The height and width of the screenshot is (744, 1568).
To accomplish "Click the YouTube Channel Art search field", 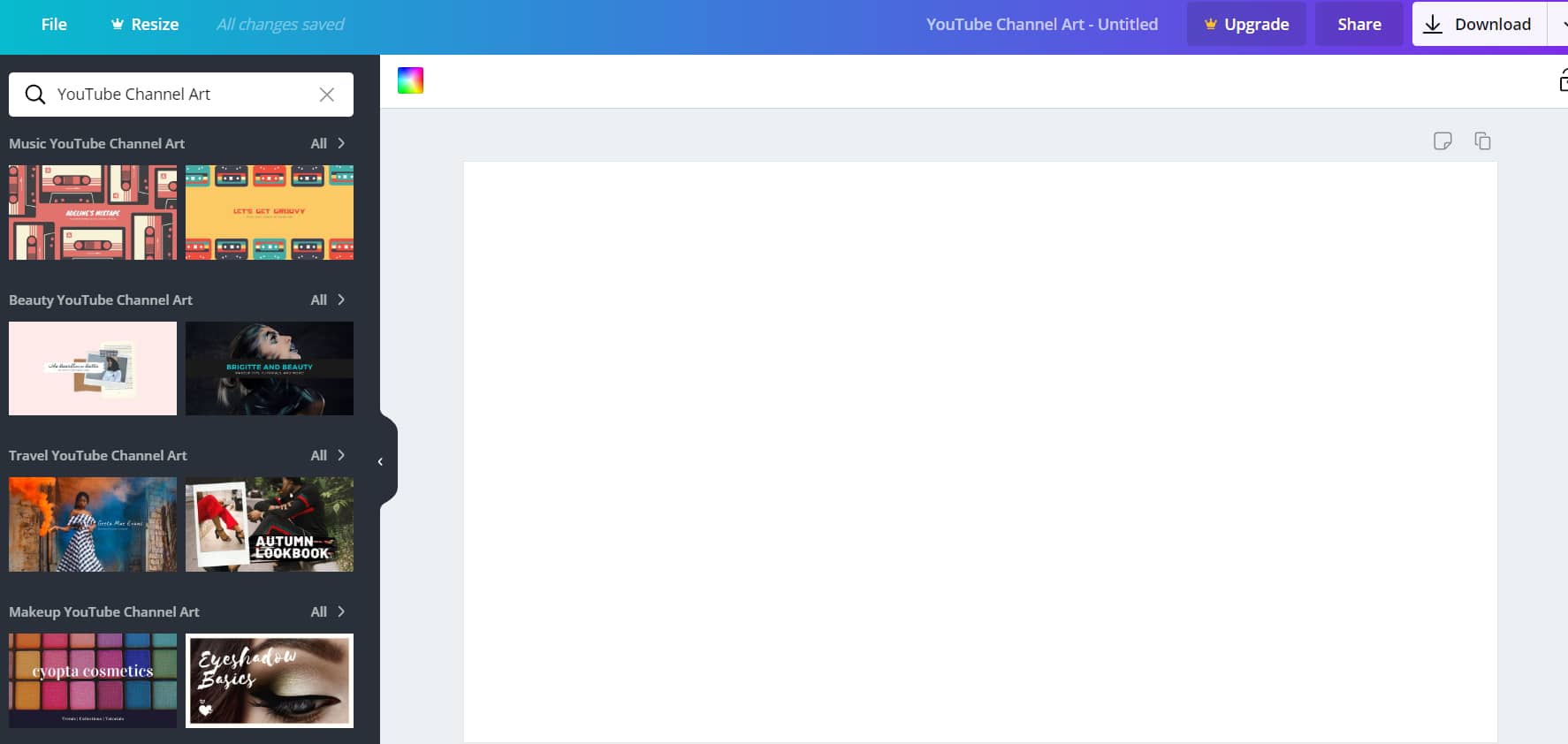I will (x=181, y=95).
